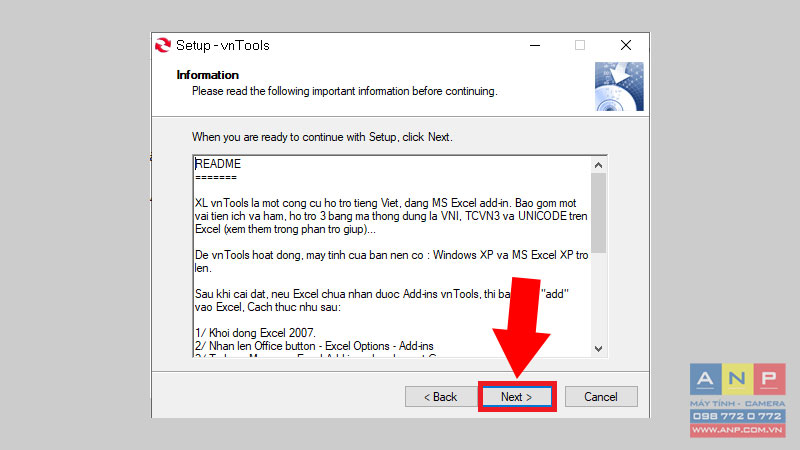Click the README heading text
Viewport: 800px width, 450px height.
pyautogui.click(x=218, y=164)
